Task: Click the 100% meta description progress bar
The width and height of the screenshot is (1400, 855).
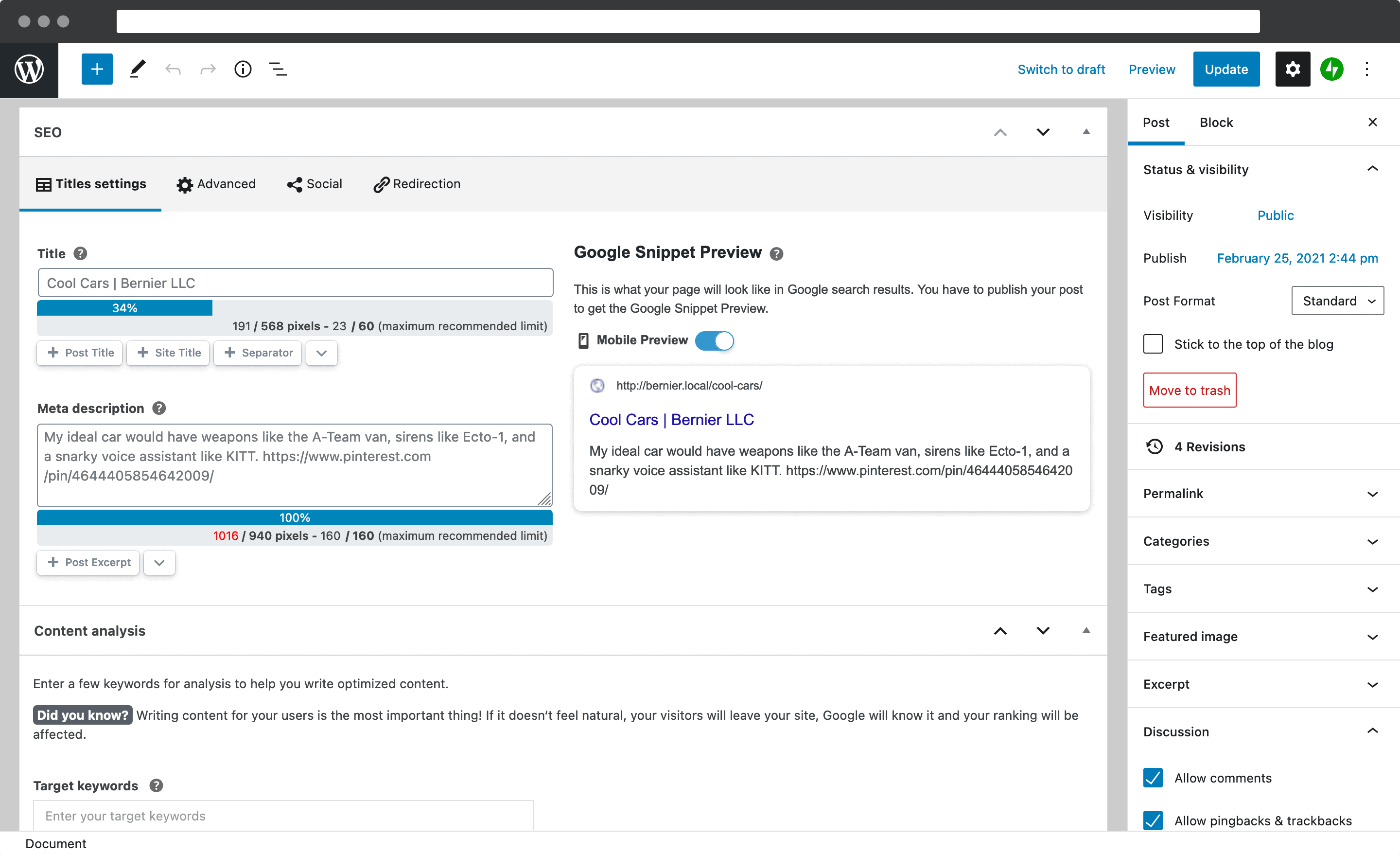Action: coord(294,518)
